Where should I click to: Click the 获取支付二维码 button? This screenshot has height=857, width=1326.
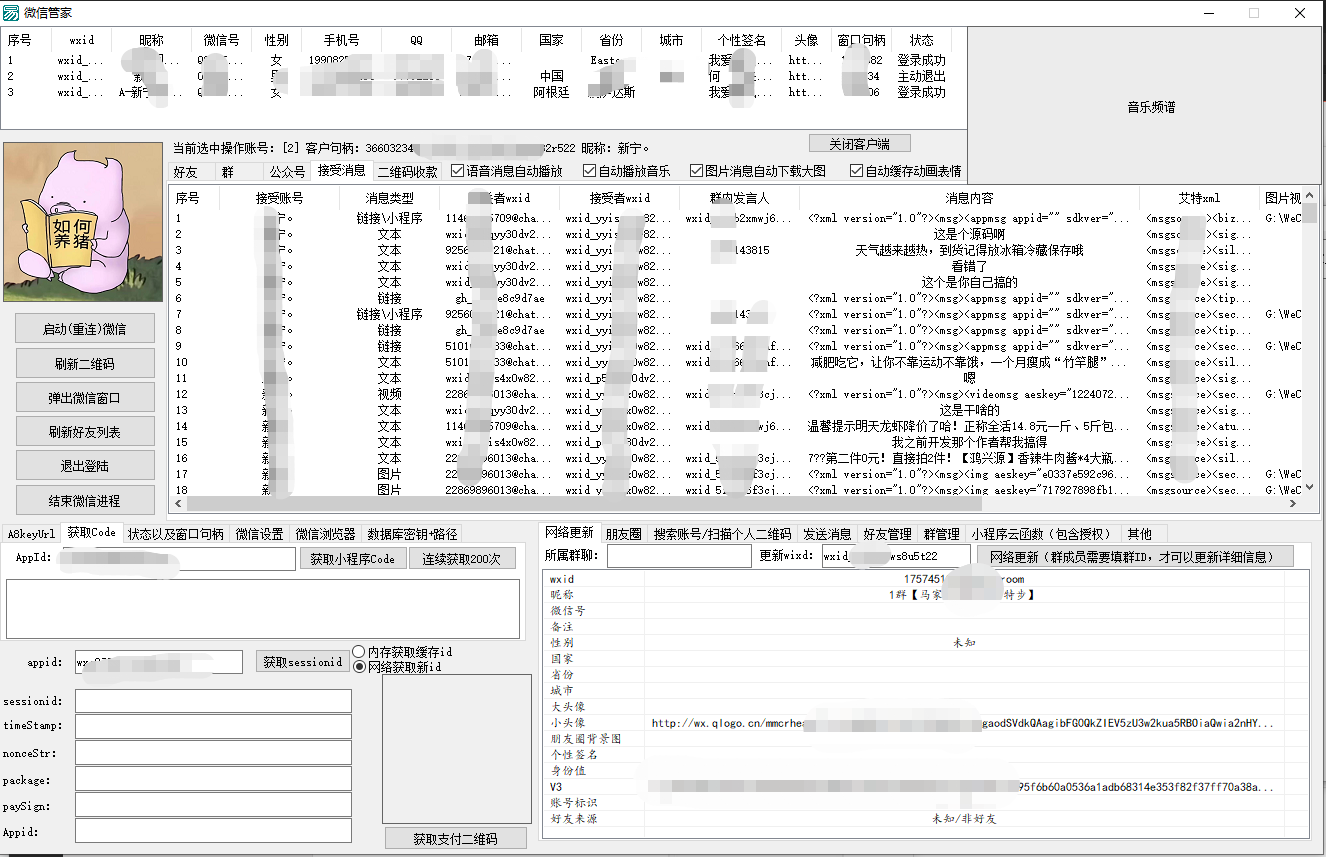tap(455, 838)
